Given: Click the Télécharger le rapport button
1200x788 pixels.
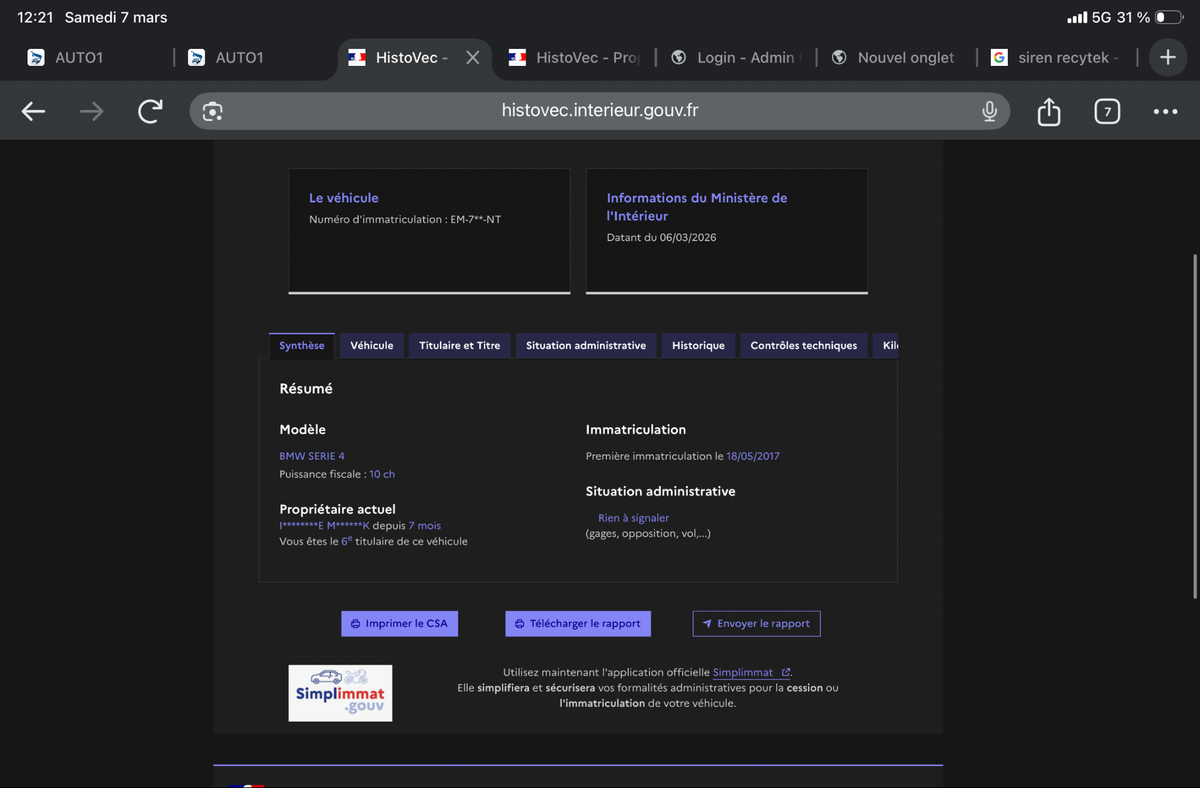Looking at the screenshot, I should pos(578,623).
